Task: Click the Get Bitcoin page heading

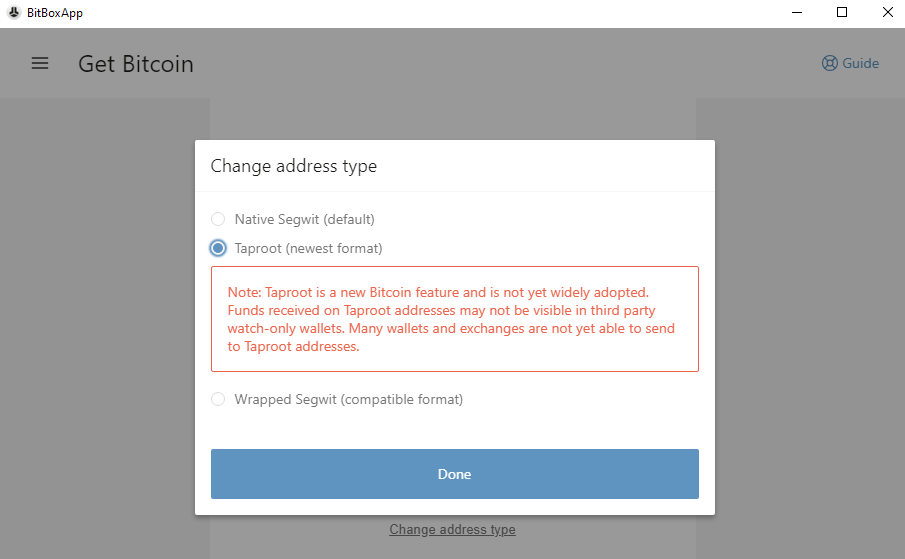Action: (x=136, y=64)
